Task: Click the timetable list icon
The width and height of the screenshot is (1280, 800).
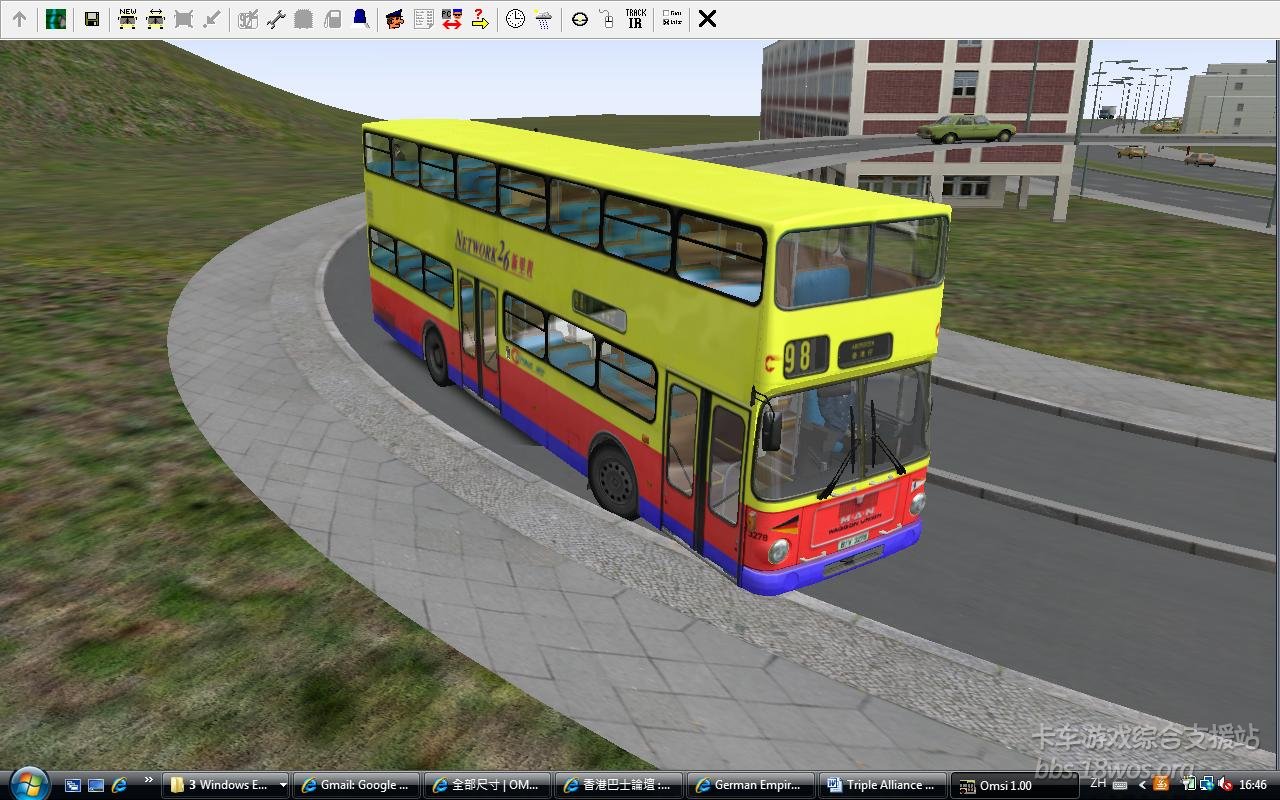Action: [423, 19]
